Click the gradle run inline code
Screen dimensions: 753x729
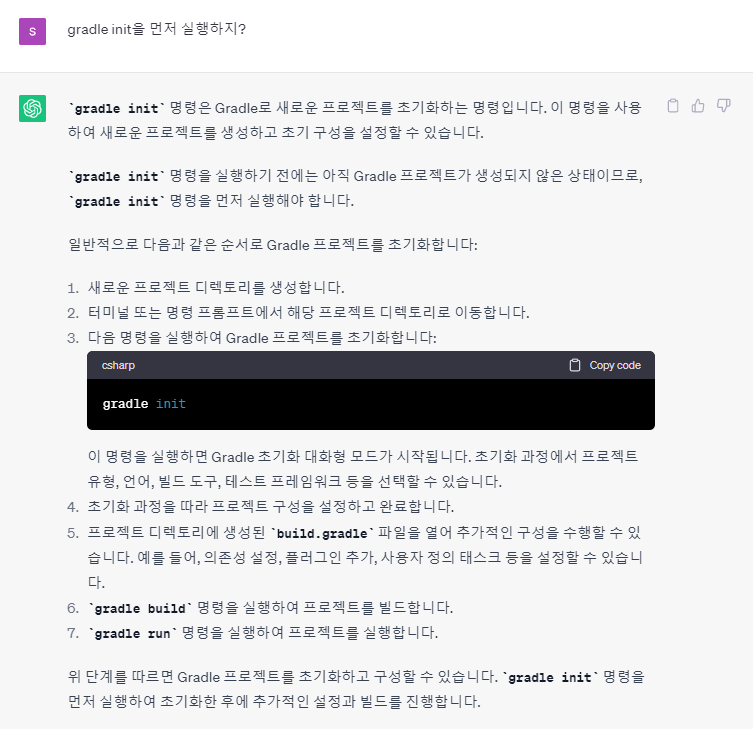pos(133,633)
